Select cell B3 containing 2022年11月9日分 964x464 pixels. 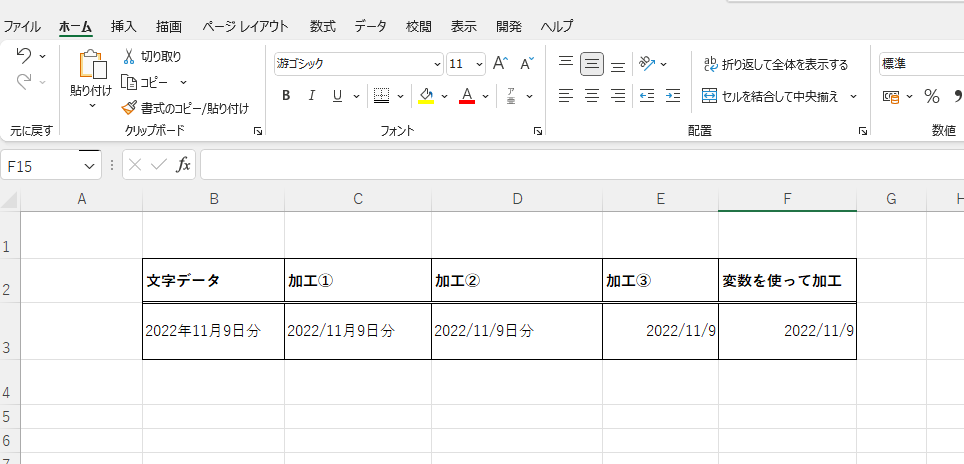click(213, 330)
